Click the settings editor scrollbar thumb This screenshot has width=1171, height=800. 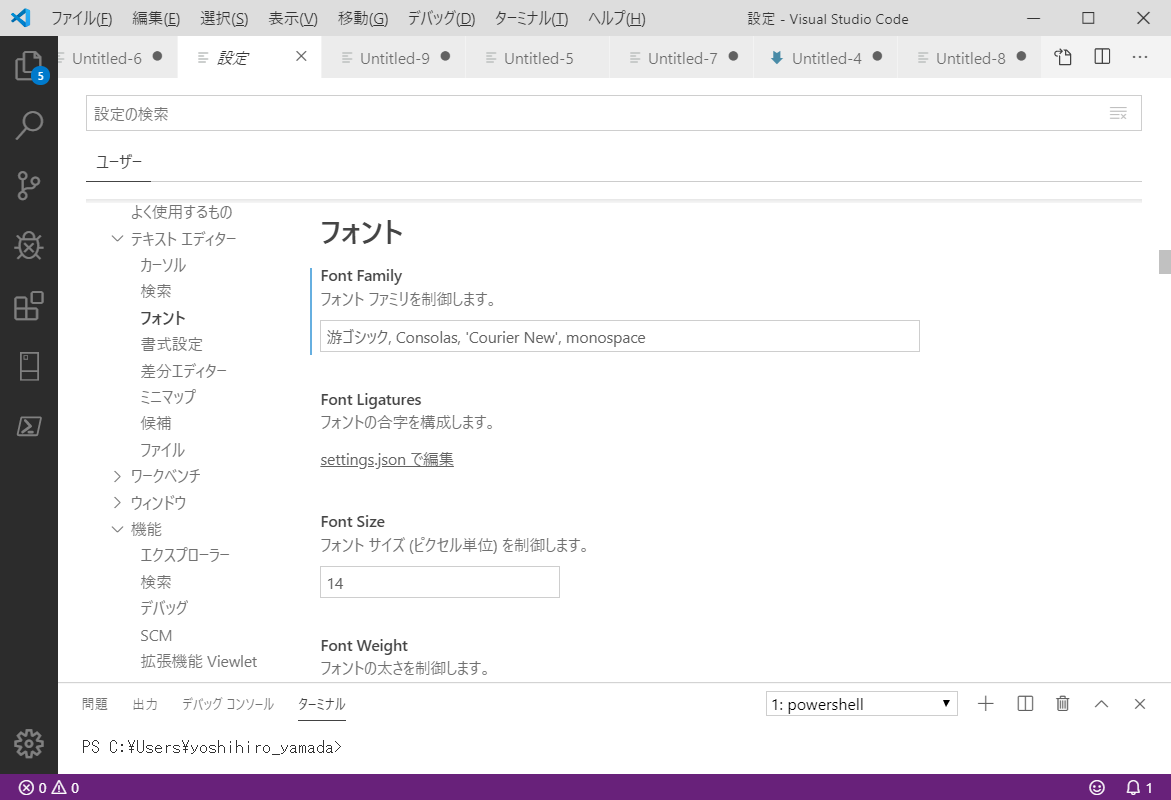(1164, 261)
